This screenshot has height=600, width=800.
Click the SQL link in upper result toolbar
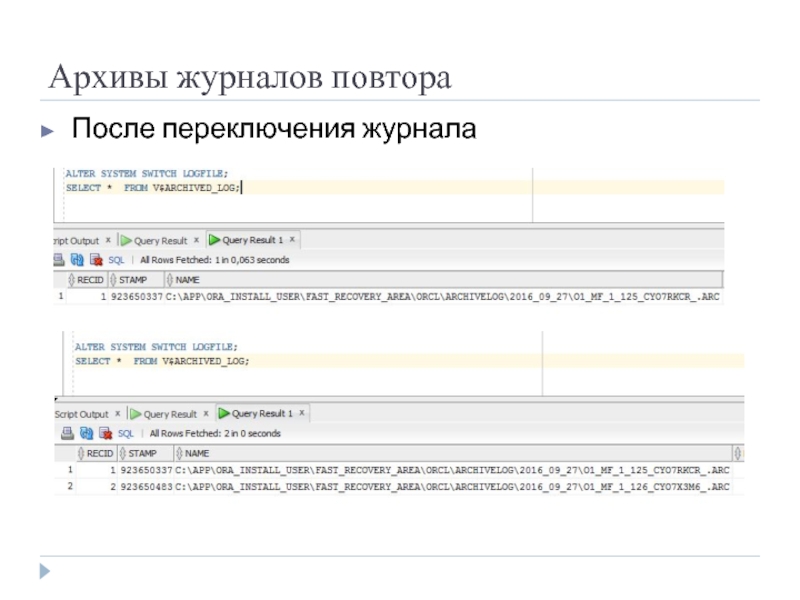pyautogui.click(x=116, y=260)
